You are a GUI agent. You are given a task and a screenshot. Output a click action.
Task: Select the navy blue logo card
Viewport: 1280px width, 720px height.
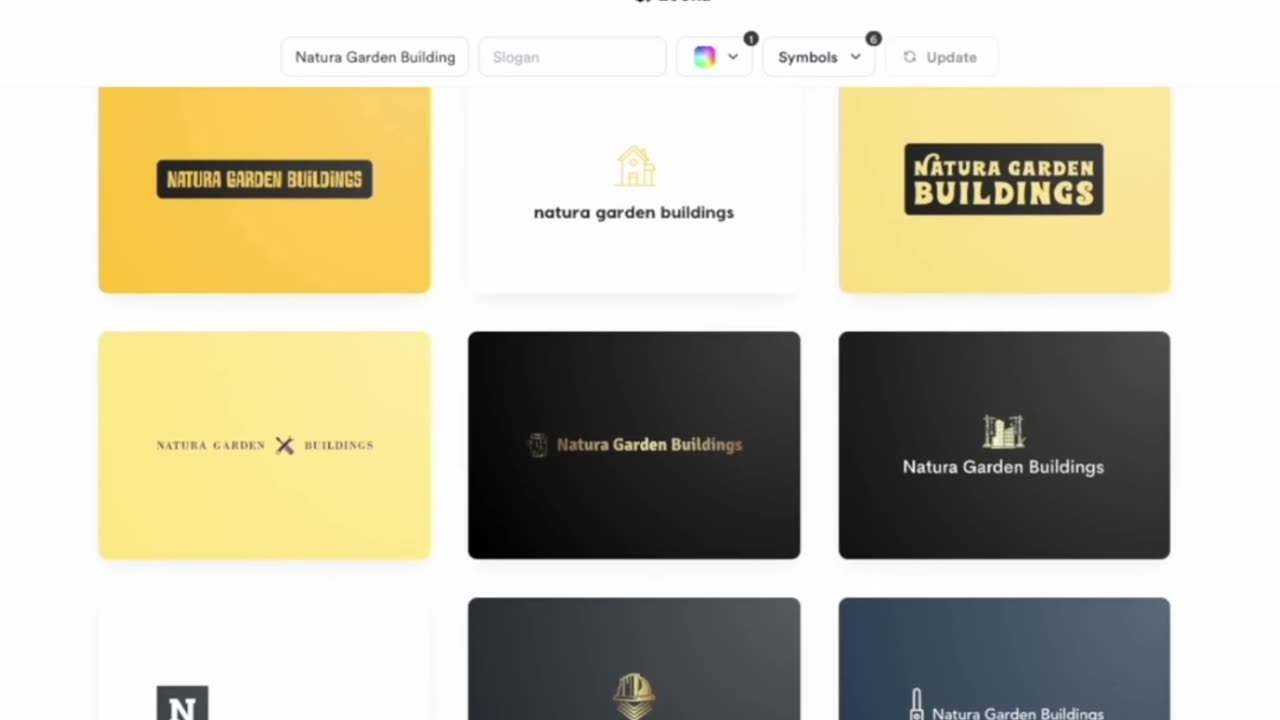1004,659
